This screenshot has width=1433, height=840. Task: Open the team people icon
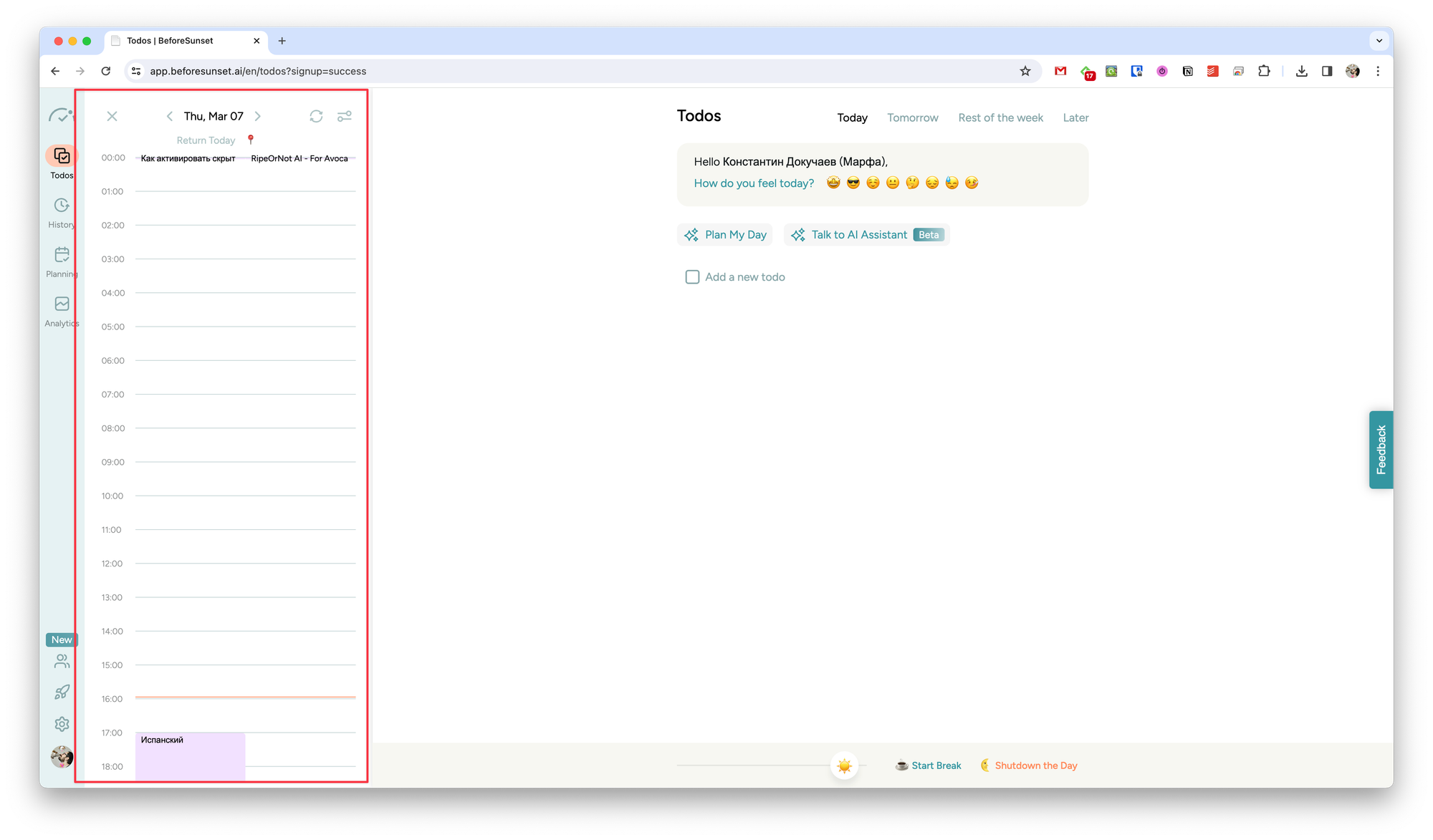(62, 661)
